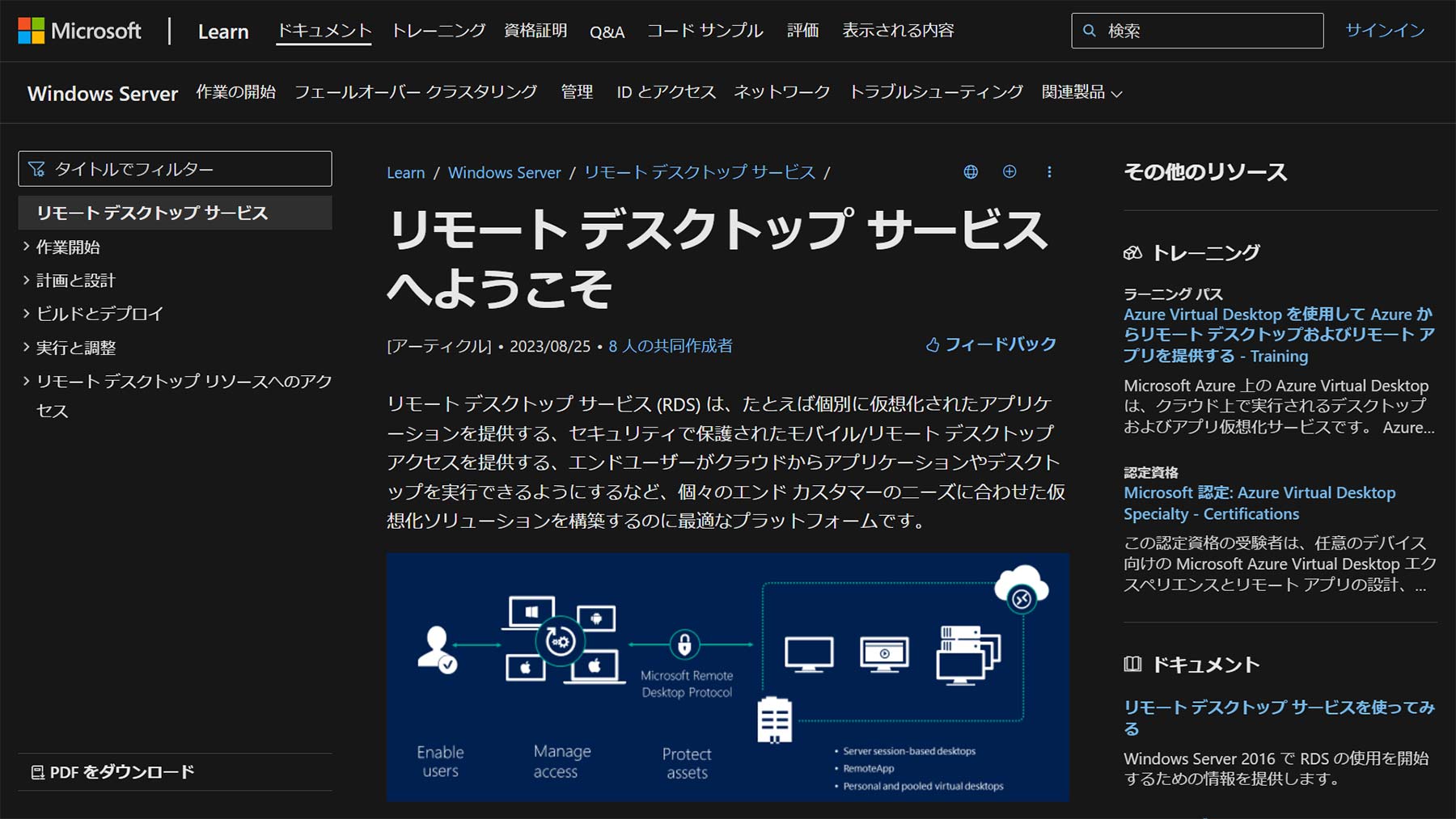Open 作業の開始 in product nav
Viewport: 1456px width, 819px height.
pyautogui.click(x=235, y=92)
